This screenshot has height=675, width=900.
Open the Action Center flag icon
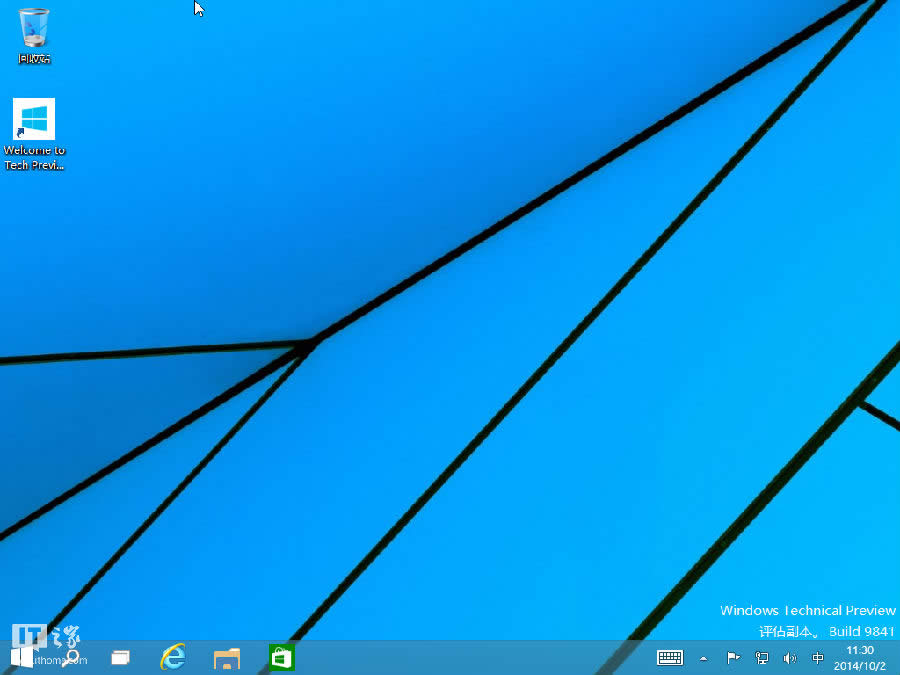(732, 658)
